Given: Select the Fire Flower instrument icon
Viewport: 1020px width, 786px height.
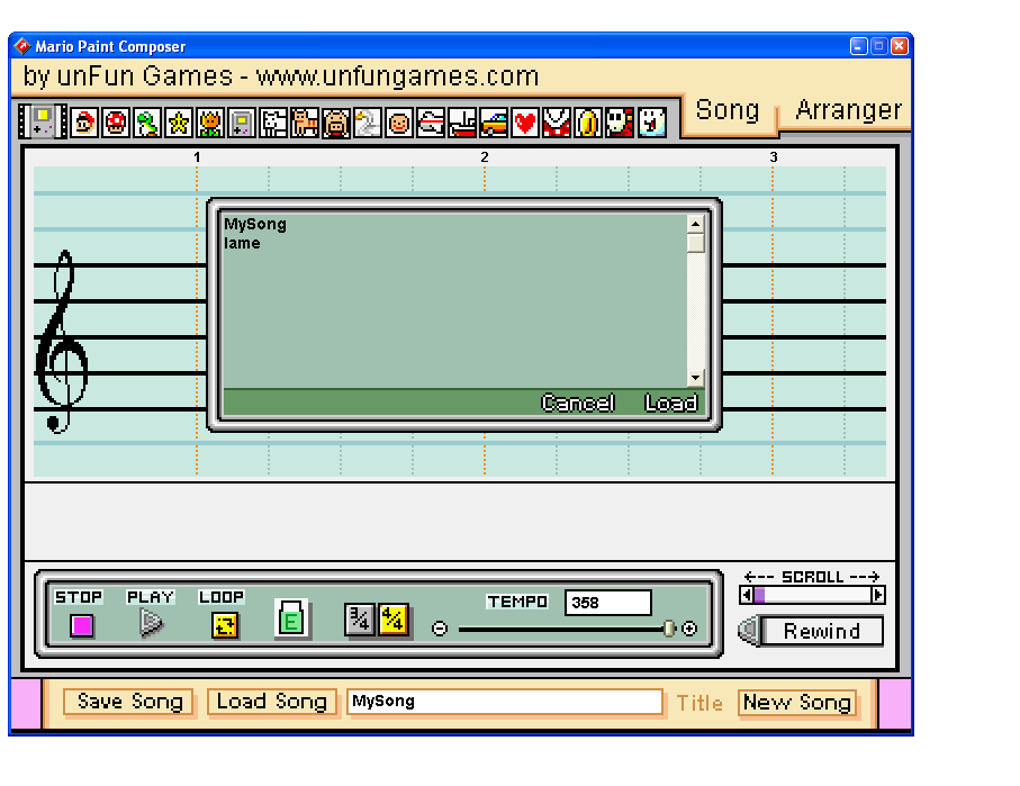Looking at the screenshot, I should click(209, 122).
